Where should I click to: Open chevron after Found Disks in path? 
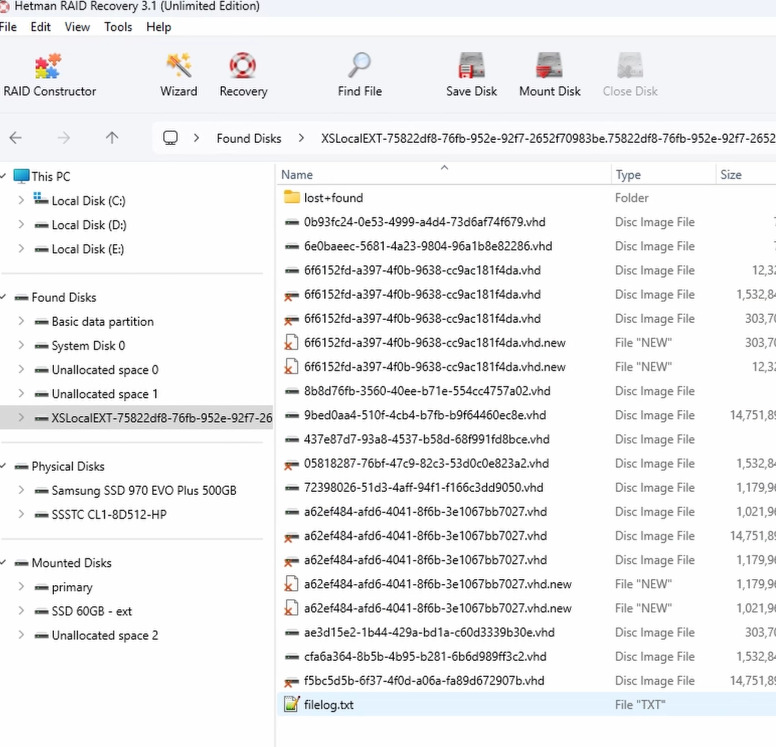coord(301,138)
